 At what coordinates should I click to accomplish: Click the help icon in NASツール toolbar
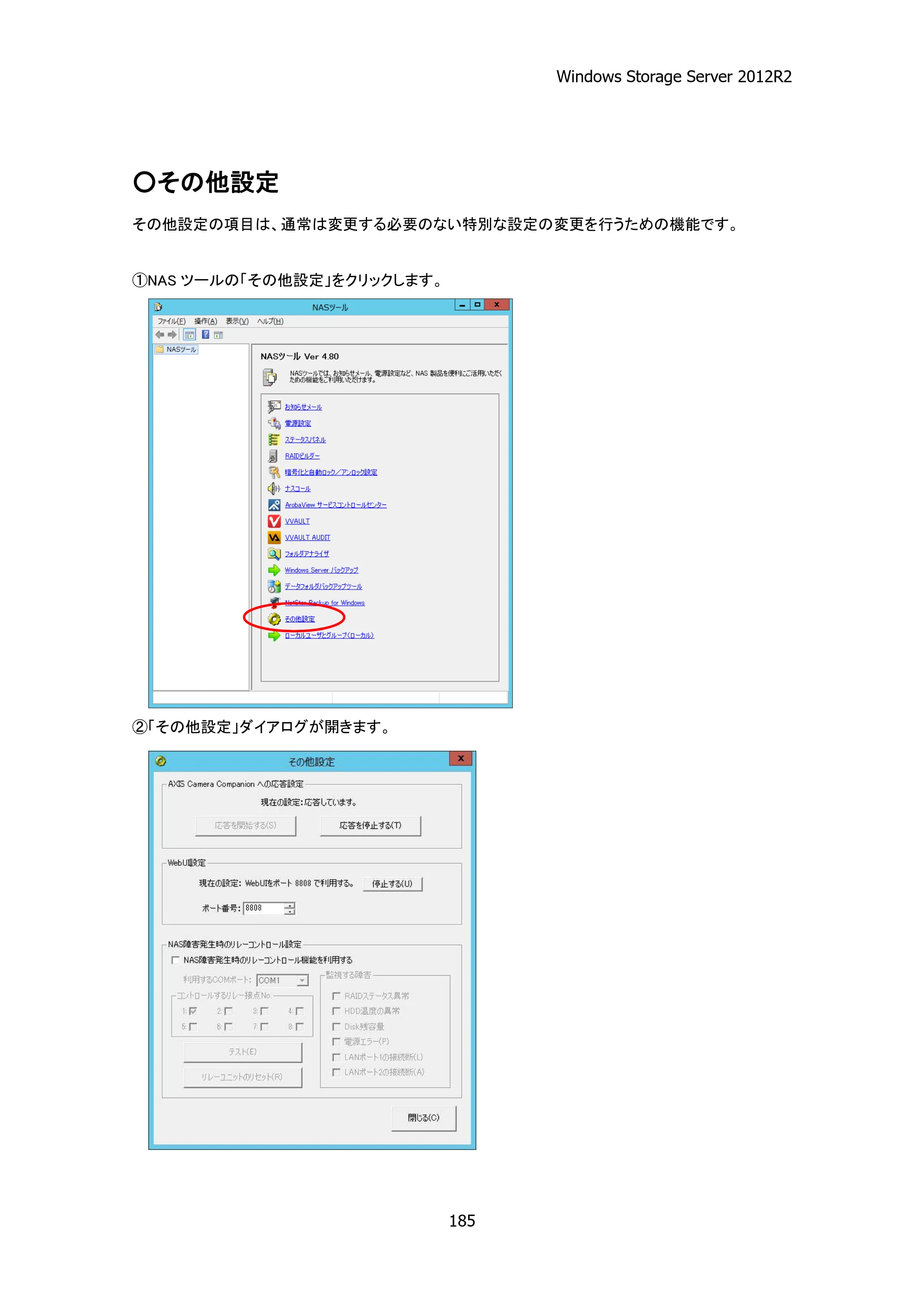tap(206, 334)
